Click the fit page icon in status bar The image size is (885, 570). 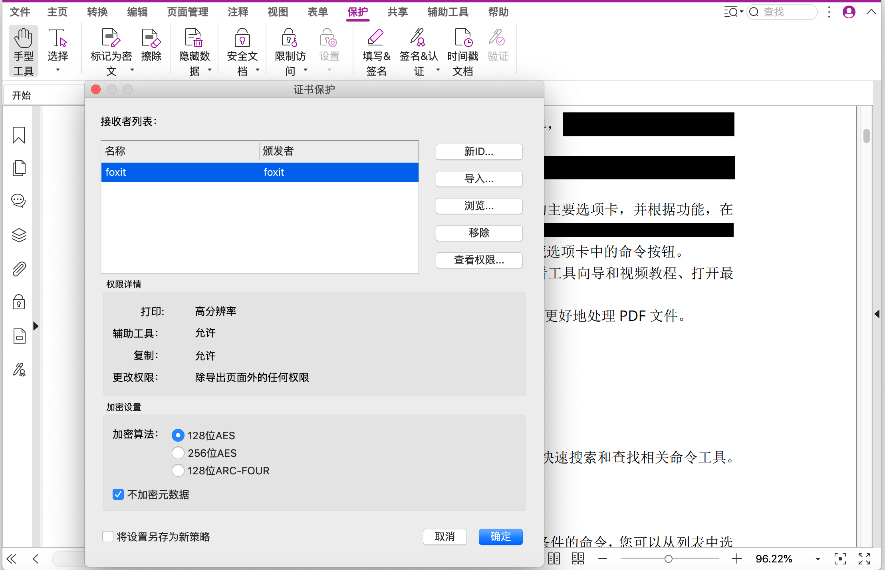point(840,559)
